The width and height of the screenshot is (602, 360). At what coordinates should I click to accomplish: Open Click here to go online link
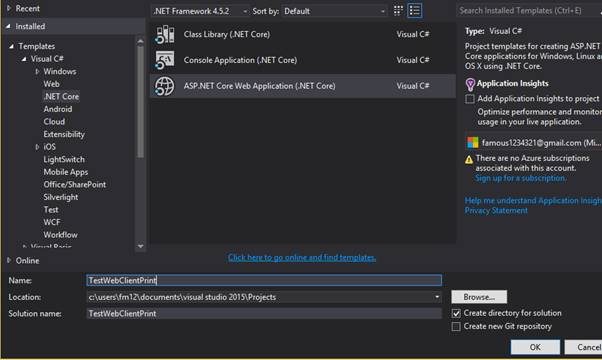(302, 258)
